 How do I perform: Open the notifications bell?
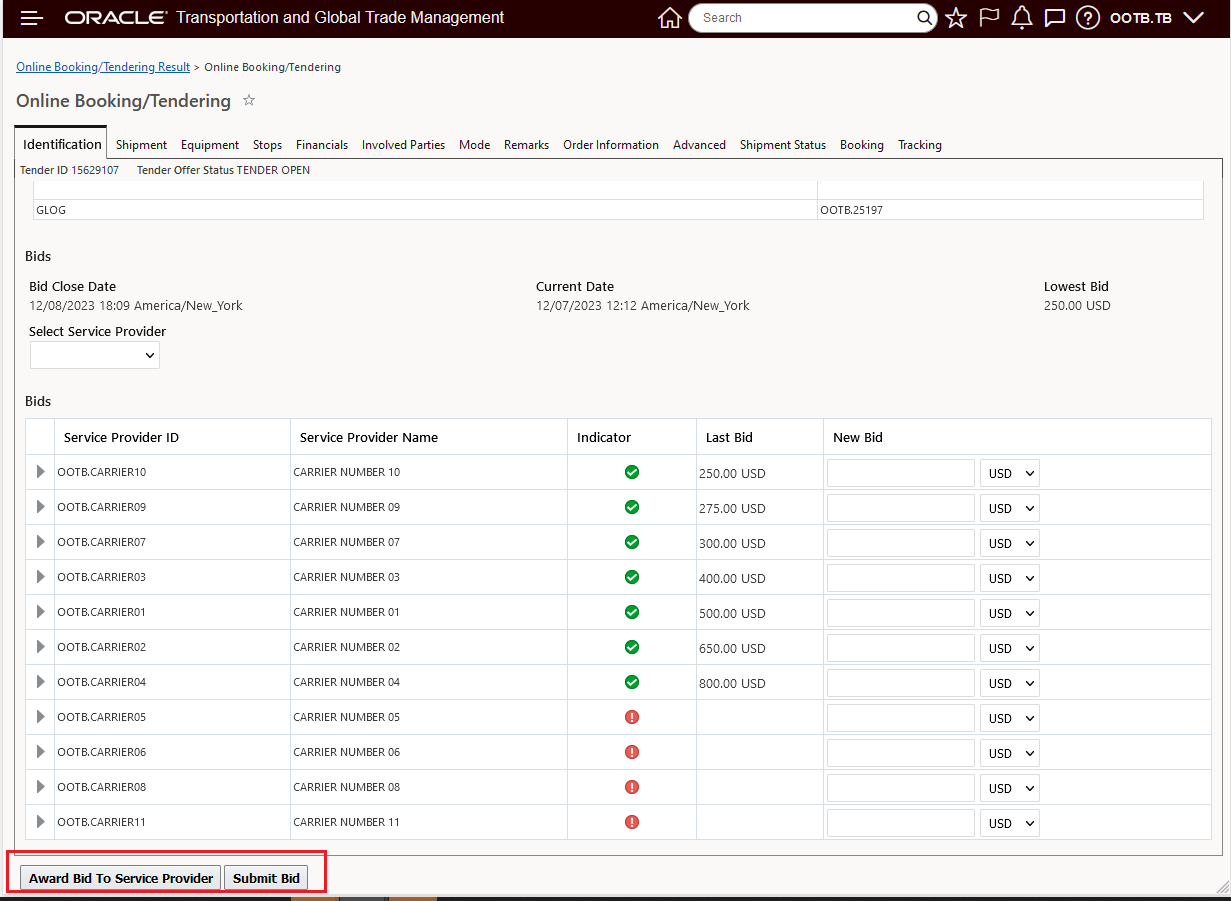pos(1021,18)
